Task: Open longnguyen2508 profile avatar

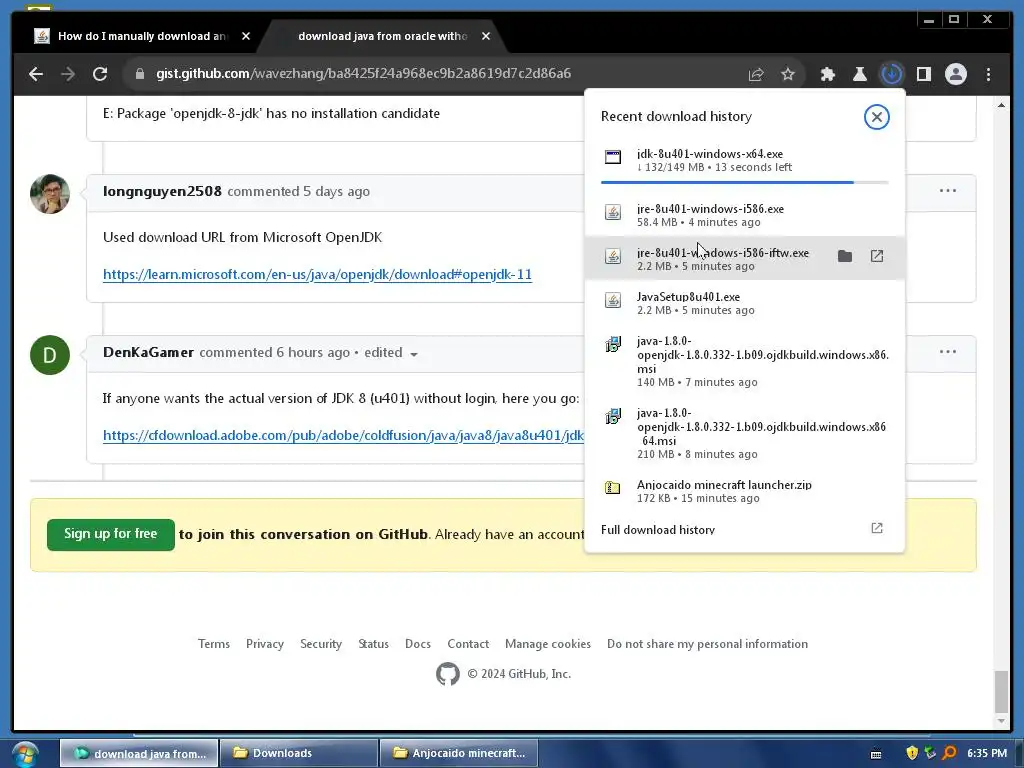Action: (x=50, y=193)
